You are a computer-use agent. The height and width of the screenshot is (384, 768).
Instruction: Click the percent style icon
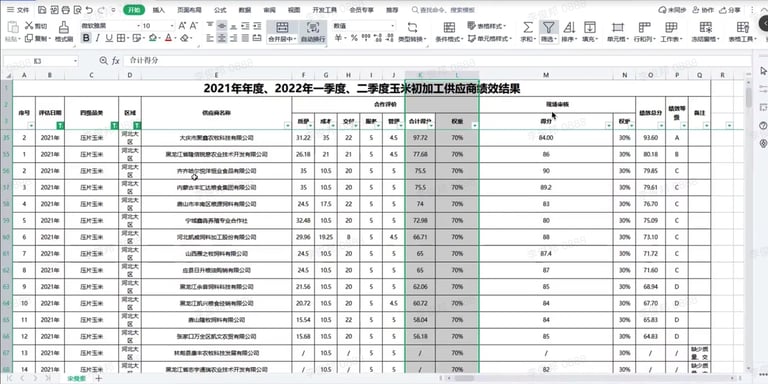pos(354,38)
